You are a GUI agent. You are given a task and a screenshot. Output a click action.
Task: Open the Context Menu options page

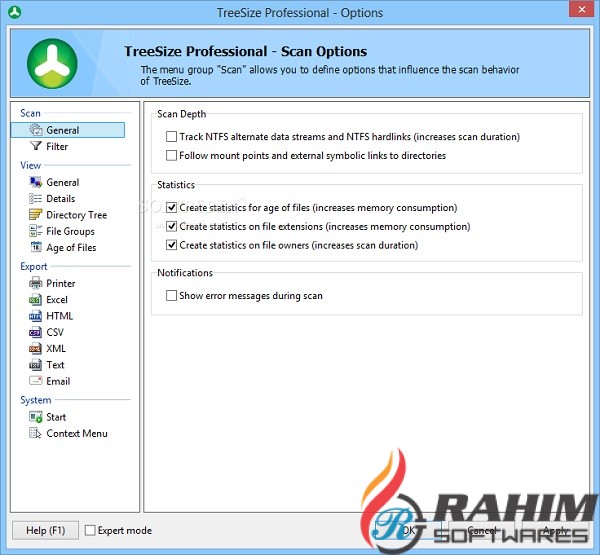77,433
